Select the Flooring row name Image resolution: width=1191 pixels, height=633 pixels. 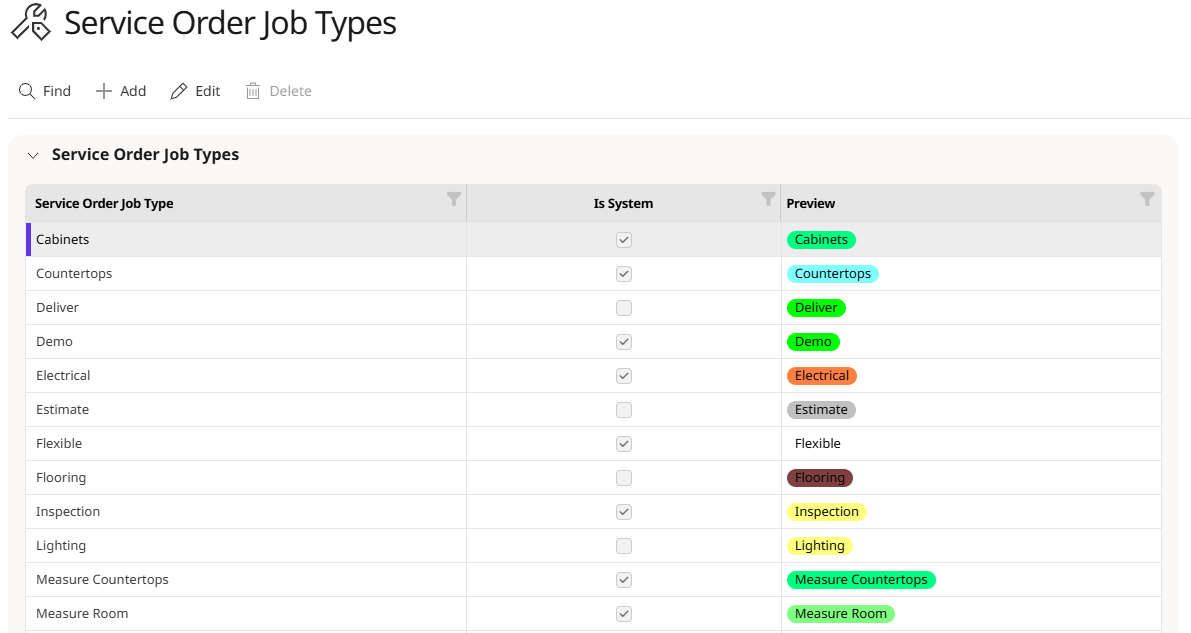pyautogui.click(x=61, y=478)
